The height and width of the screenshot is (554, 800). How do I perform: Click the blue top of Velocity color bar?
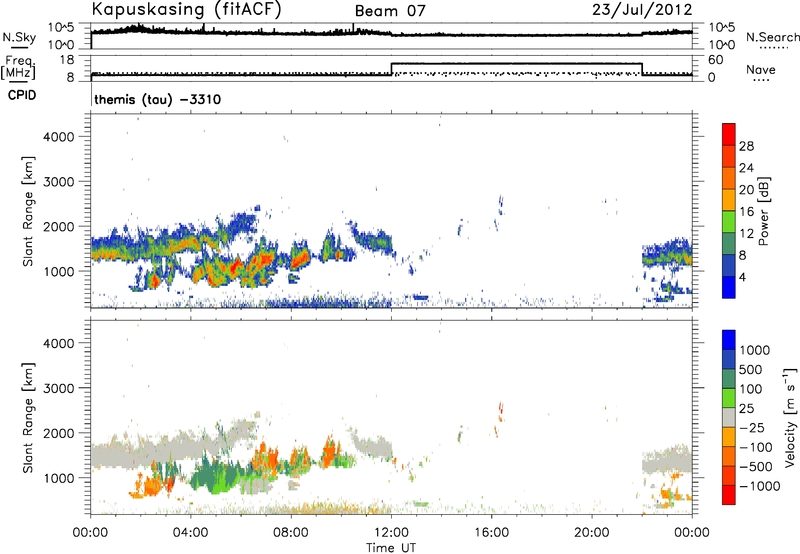[x=729, y=340]
